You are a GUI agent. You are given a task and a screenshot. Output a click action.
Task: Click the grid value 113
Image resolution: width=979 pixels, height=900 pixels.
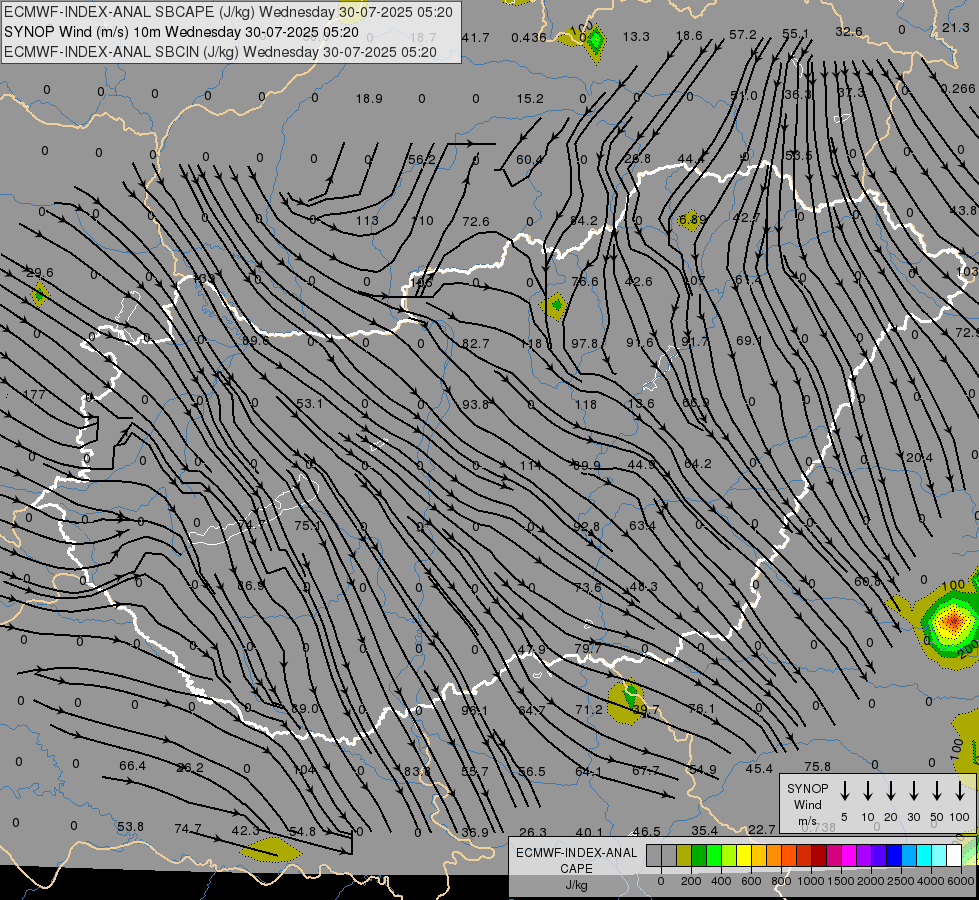coord(367,220)
